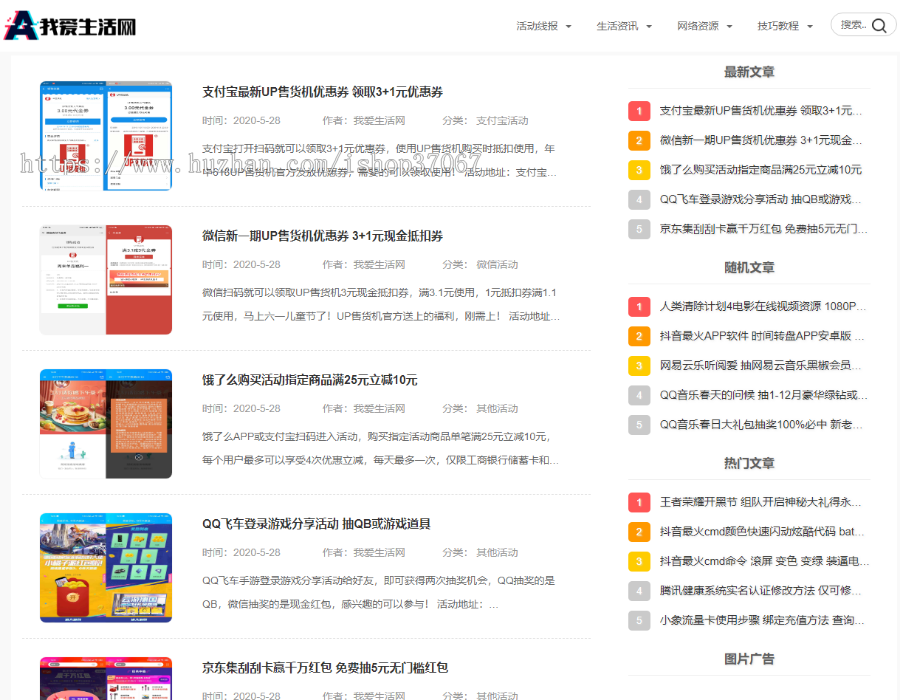Image resolution: width=900 pixels, height=700 pixels.
Task: Click rank 1 badge beside 支付宝最新UP售货机
Action: [639, 111]
